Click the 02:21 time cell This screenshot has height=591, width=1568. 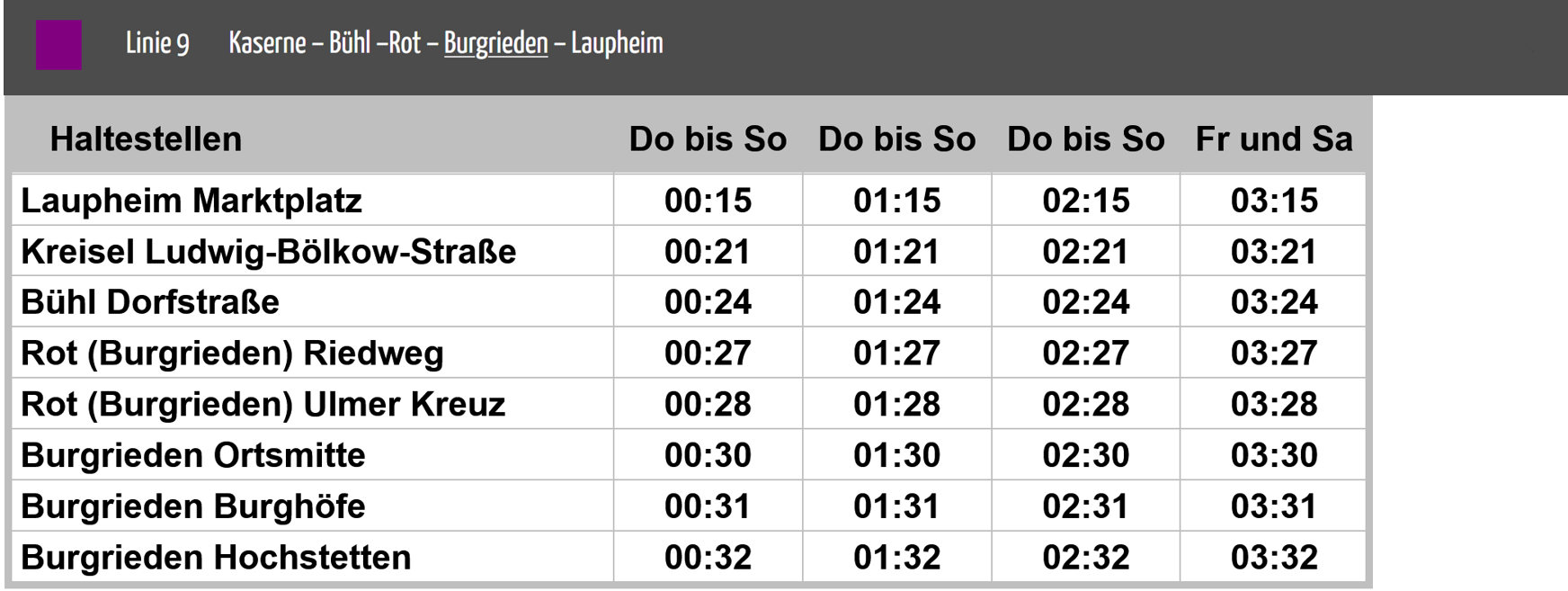(x=1085, y=252)
